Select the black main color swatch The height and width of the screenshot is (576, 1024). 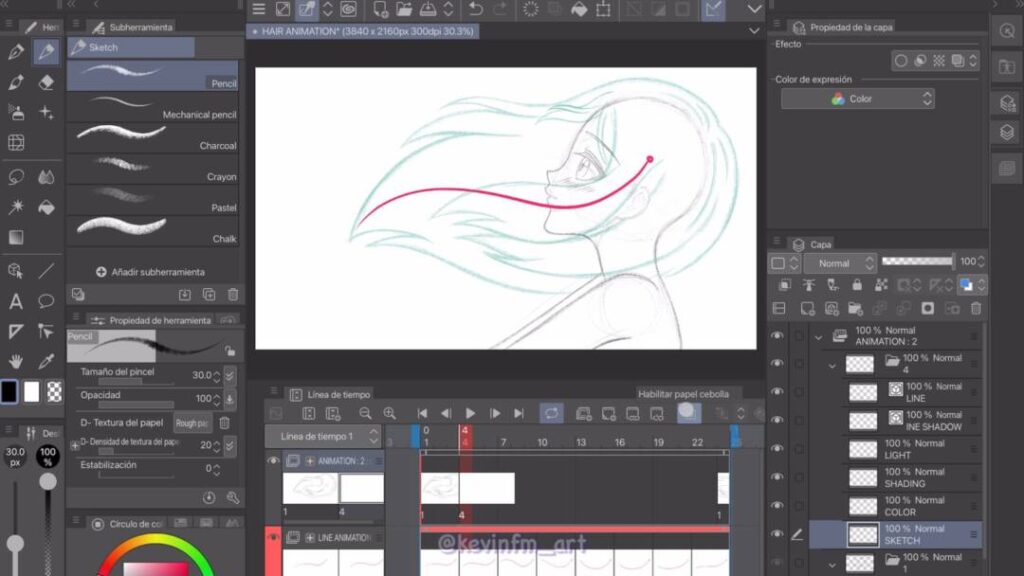pos(9,392)
